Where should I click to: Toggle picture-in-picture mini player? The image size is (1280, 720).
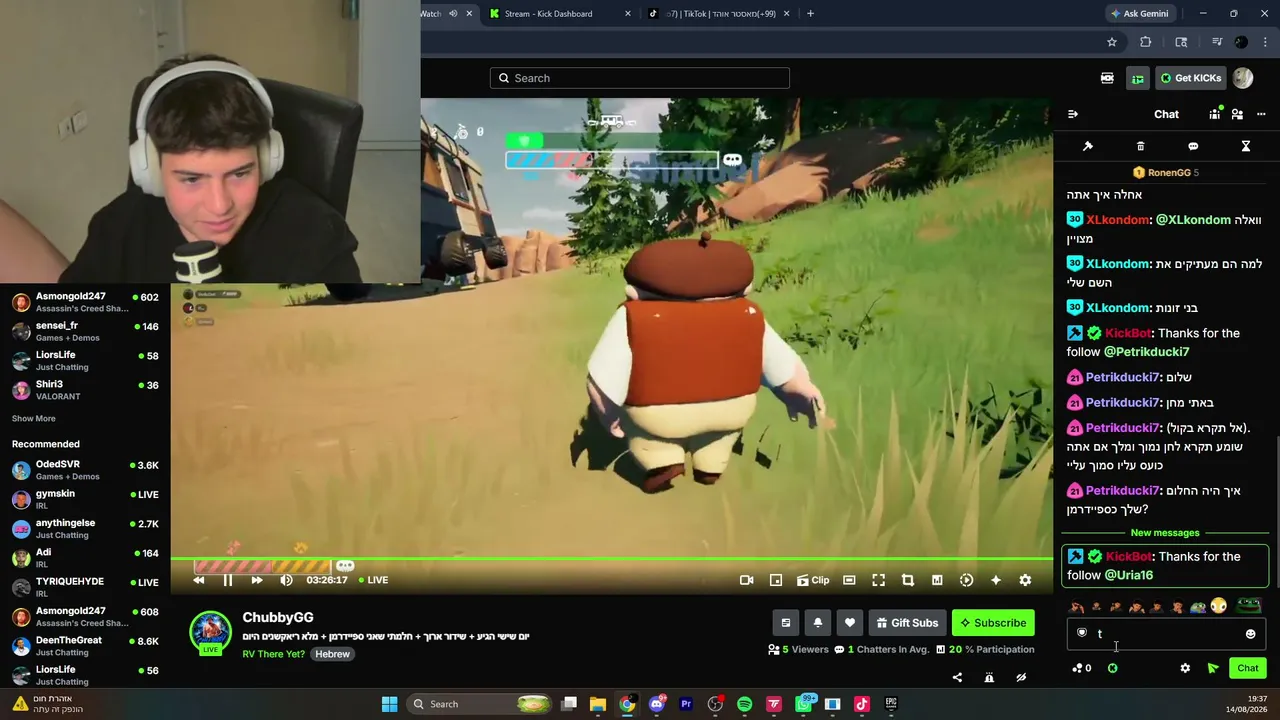point(776,580)
